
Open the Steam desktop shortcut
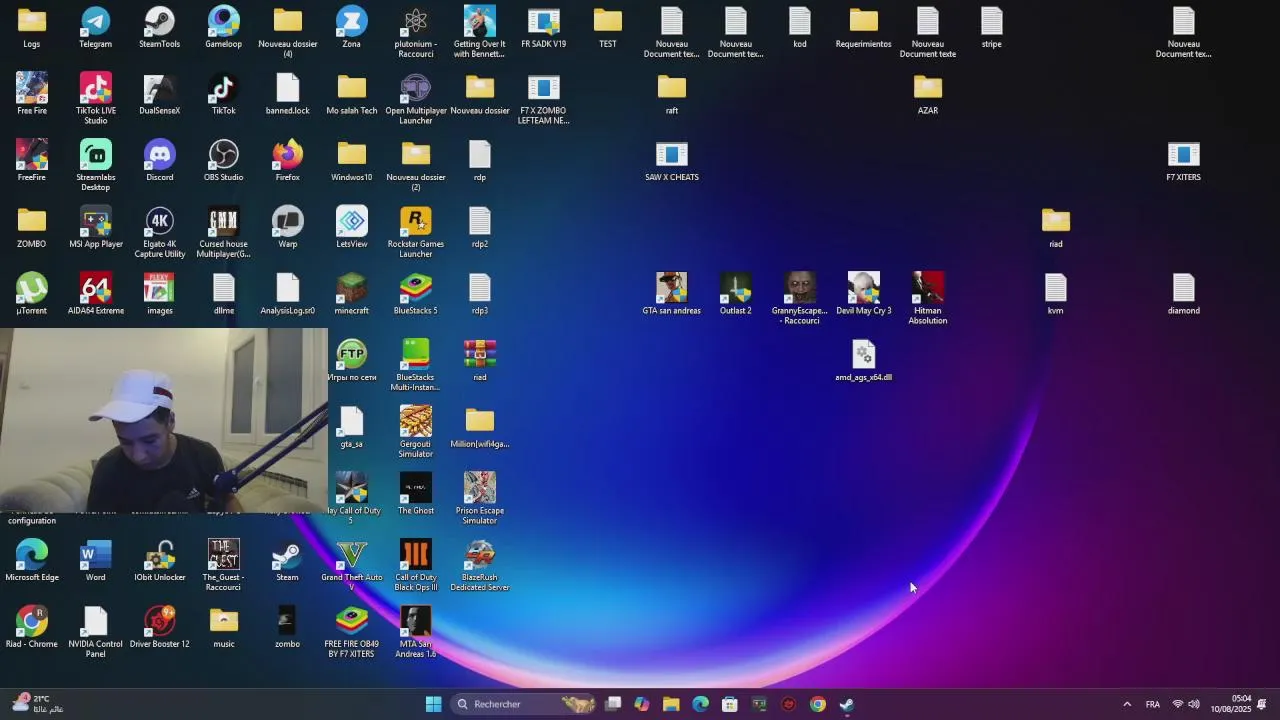point(288,560)
